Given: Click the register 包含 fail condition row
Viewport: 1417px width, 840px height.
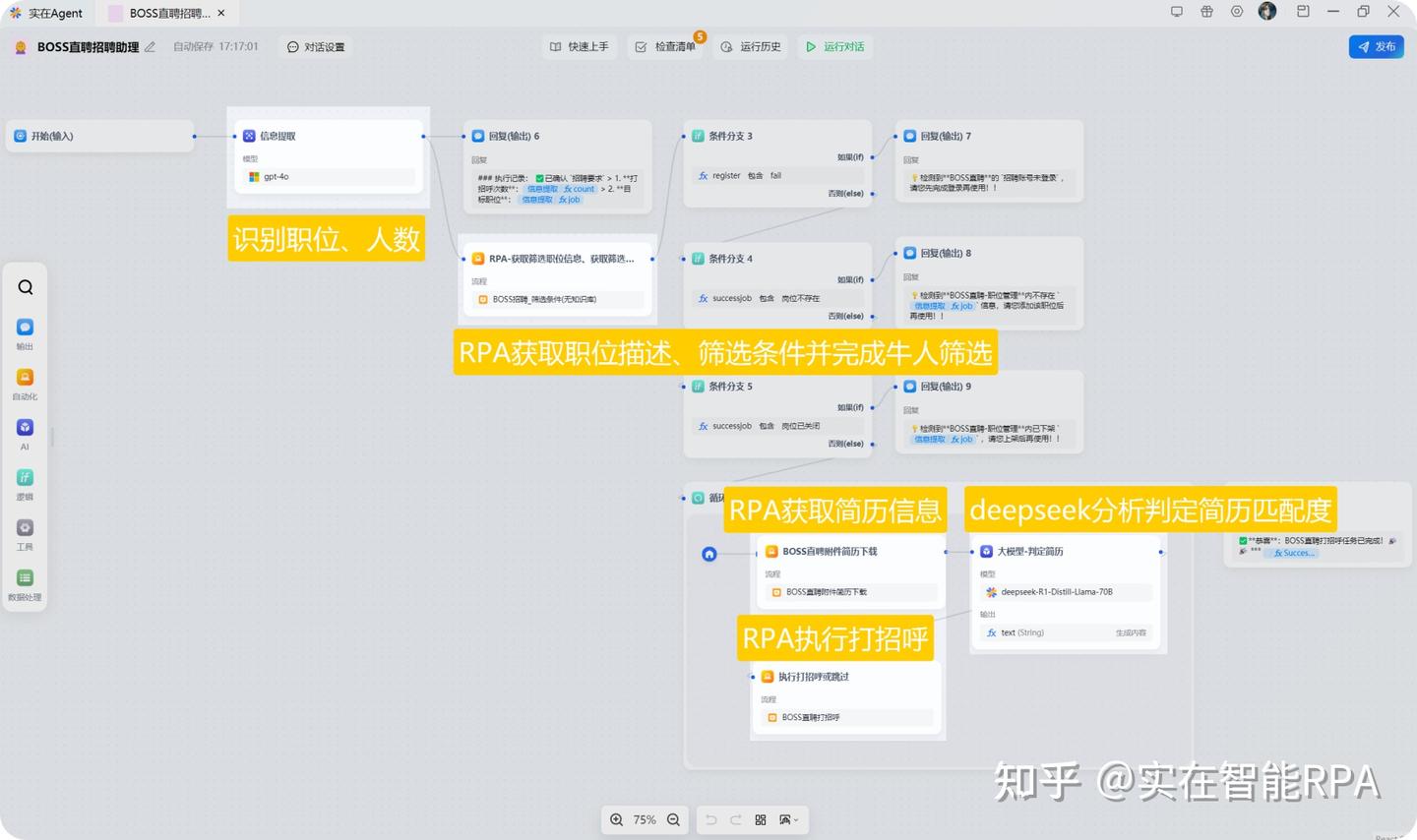Looking at the screenshot, I should (x=777, y=175).
